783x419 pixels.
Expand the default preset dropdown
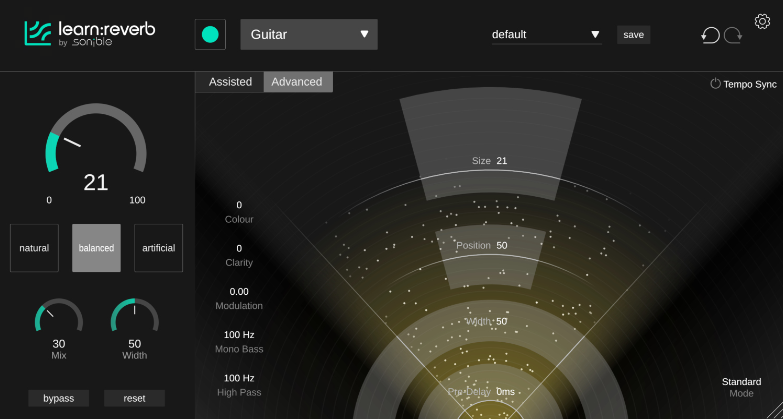(x=546, y=35)
